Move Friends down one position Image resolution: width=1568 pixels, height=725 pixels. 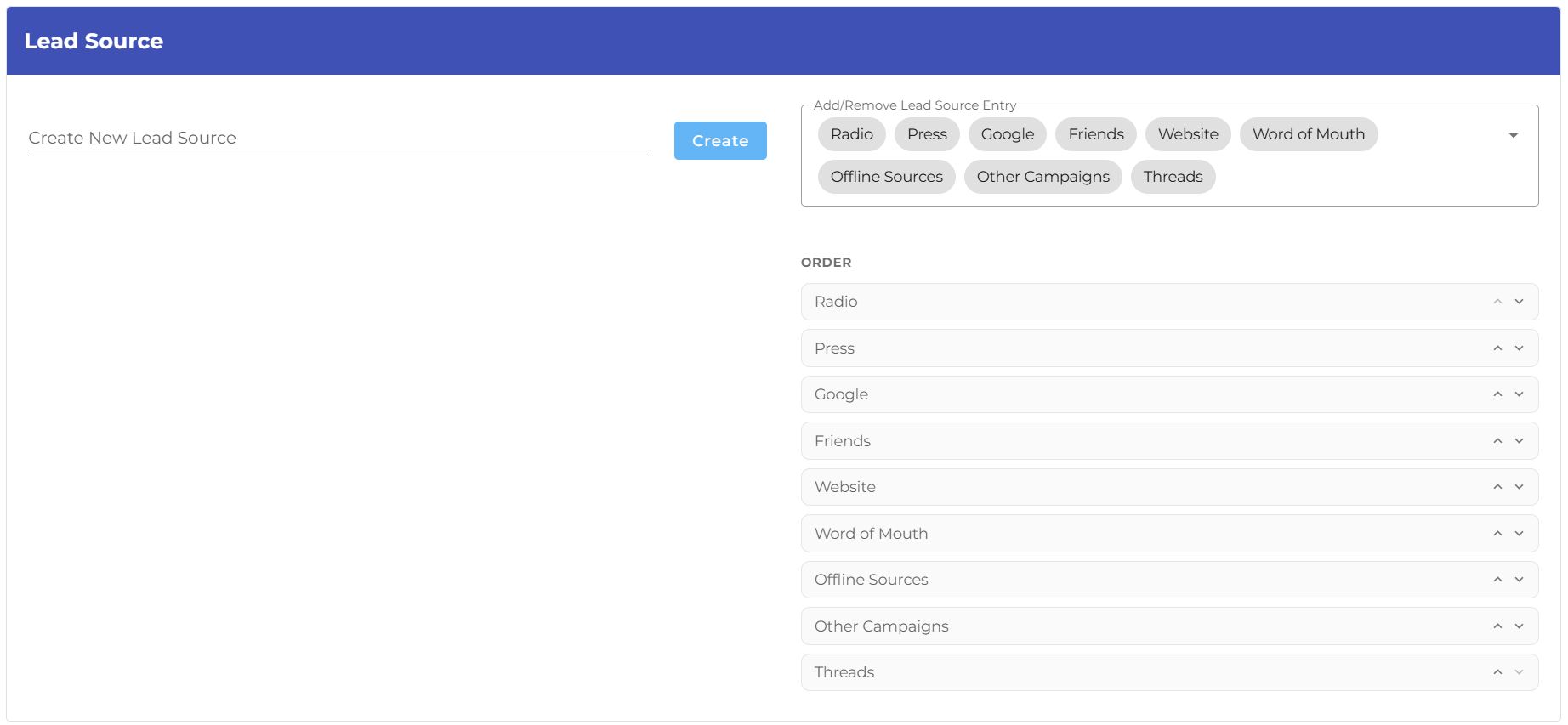pos(1519,441)
